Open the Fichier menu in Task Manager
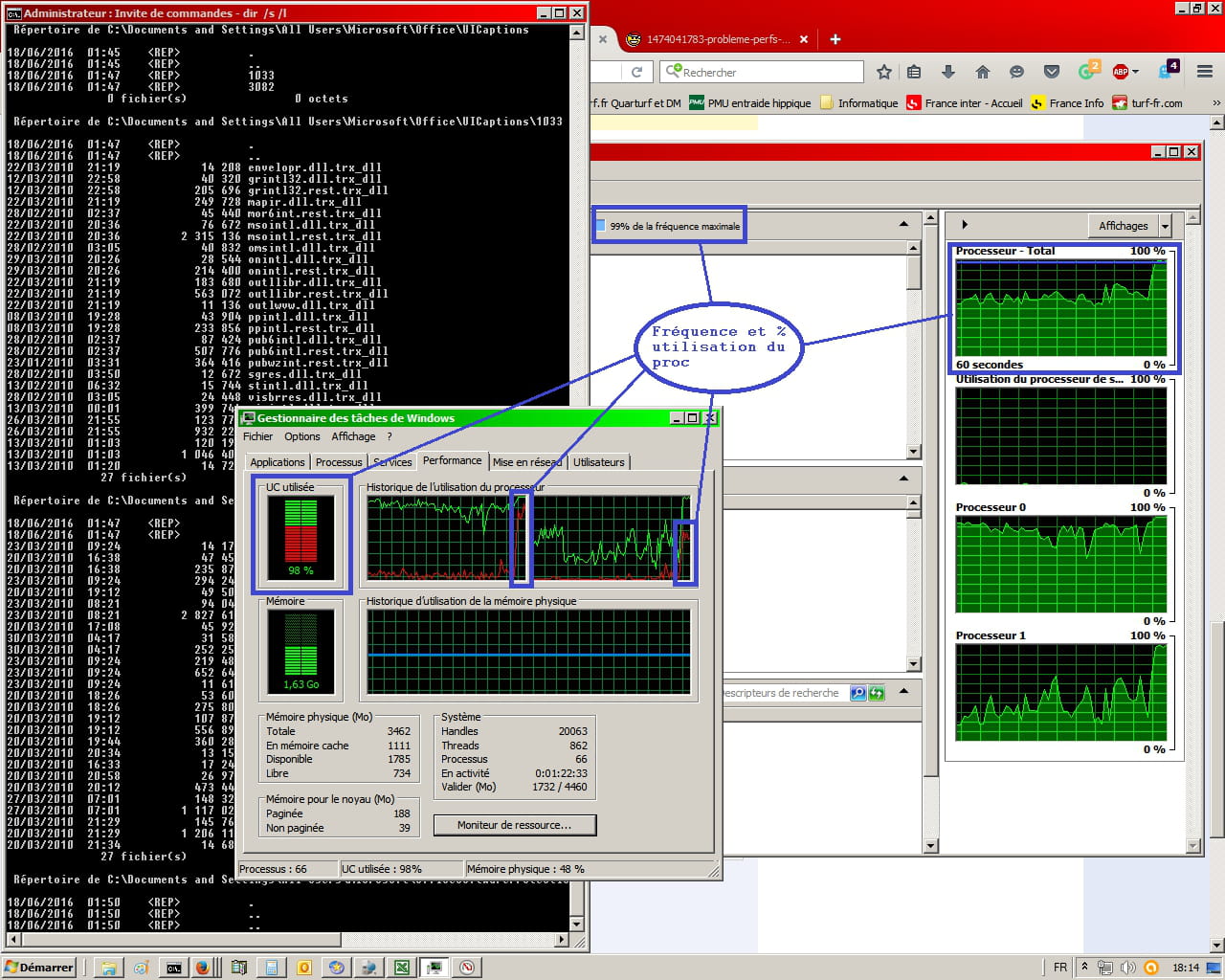This screenshot has width=1225, height=980. [x=257, y=436]
